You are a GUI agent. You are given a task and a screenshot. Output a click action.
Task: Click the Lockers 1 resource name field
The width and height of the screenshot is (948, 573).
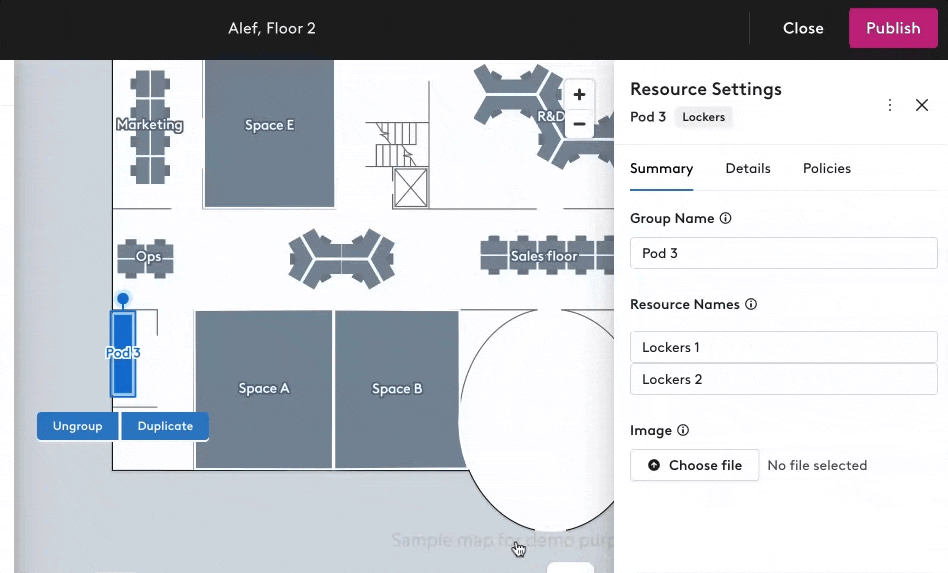pos(784,347)
